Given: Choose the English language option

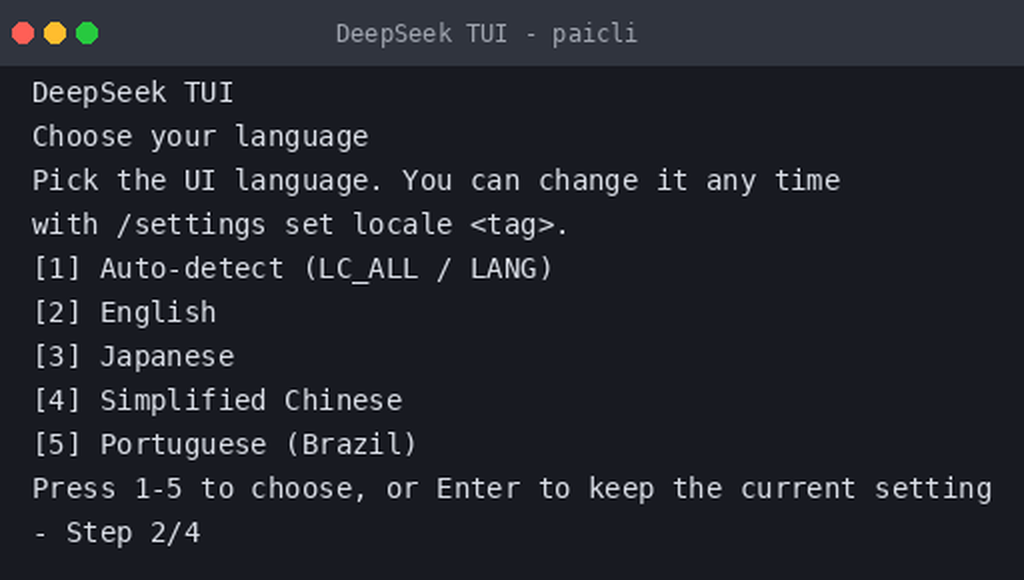Looking at the screenshot, I should (124, 312).
